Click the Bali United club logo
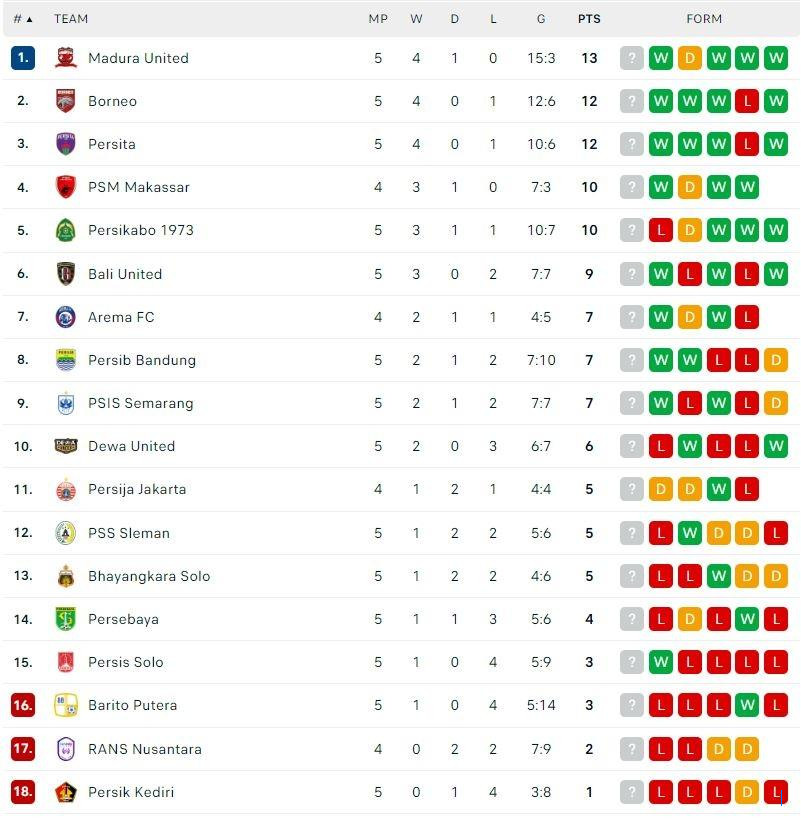Image resolution: width=801 pixels, height=825 pixels. [65, 273]
